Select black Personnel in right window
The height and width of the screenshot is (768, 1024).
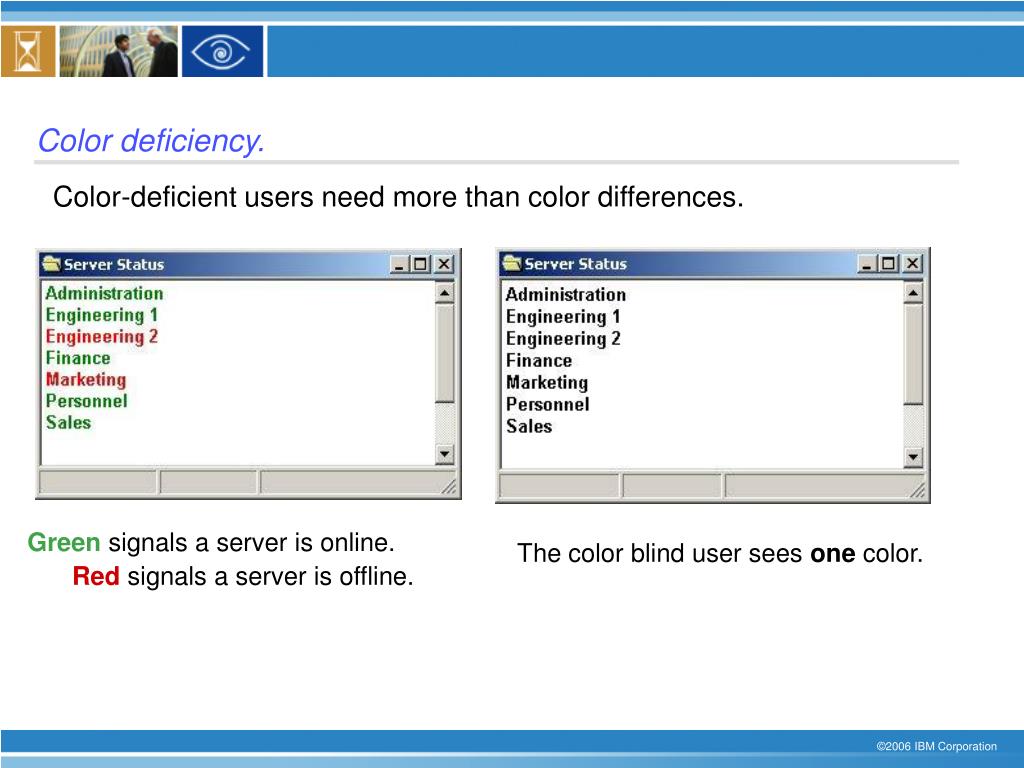click(547, 404)
